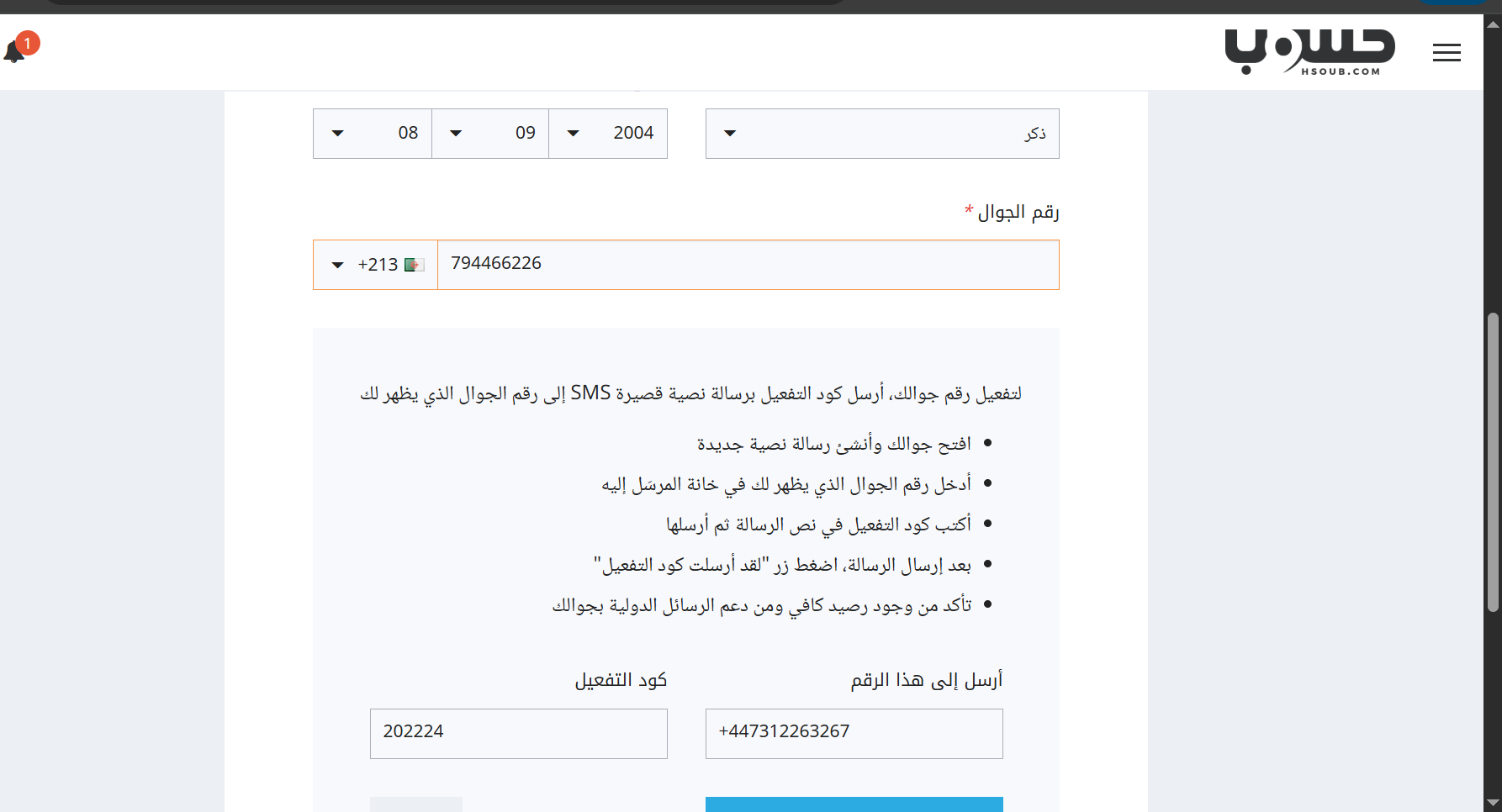Image resolution: width=1502 pixels, height=812 pixels.
Task: Open the birth day dropdown showing 08
Action: [x=373, y=134]
